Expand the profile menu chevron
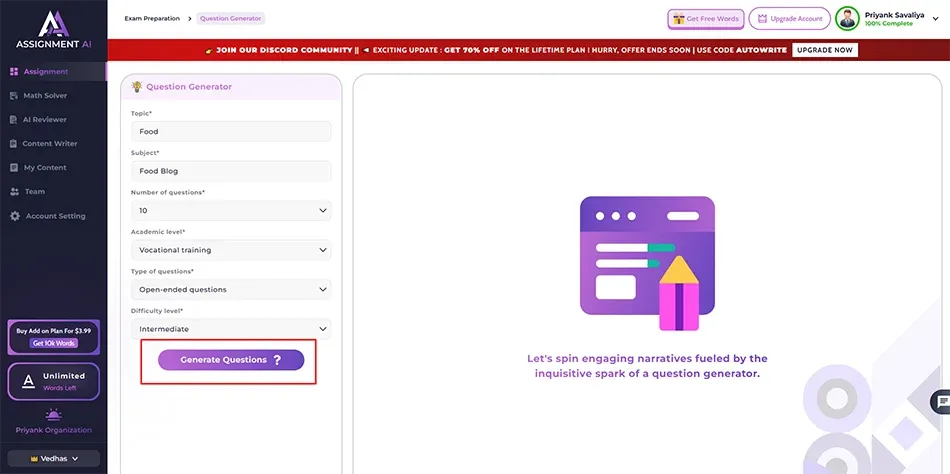This screenshot has width=950, height=474. [937, 18]
